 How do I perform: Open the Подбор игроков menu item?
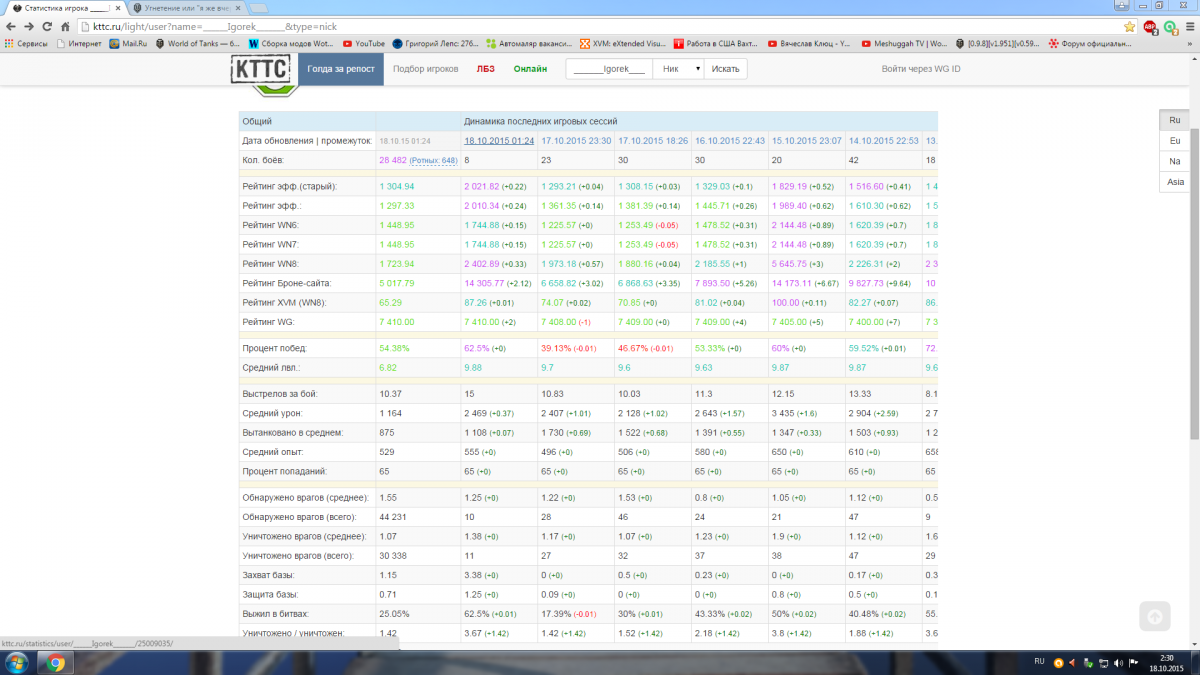pos(426,69)
